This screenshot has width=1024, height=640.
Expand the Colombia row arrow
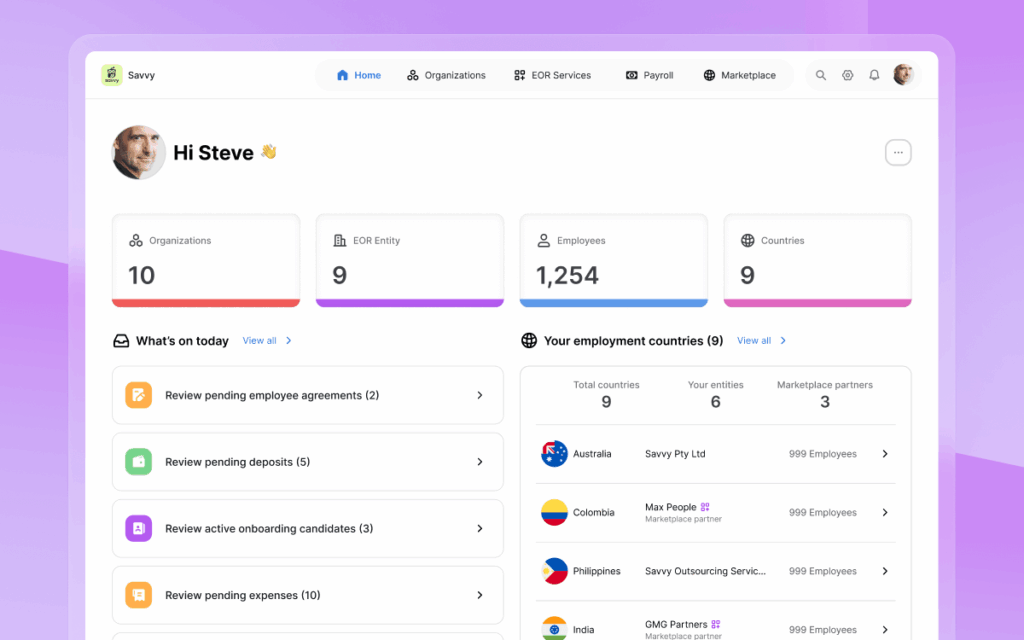point(885,513)
